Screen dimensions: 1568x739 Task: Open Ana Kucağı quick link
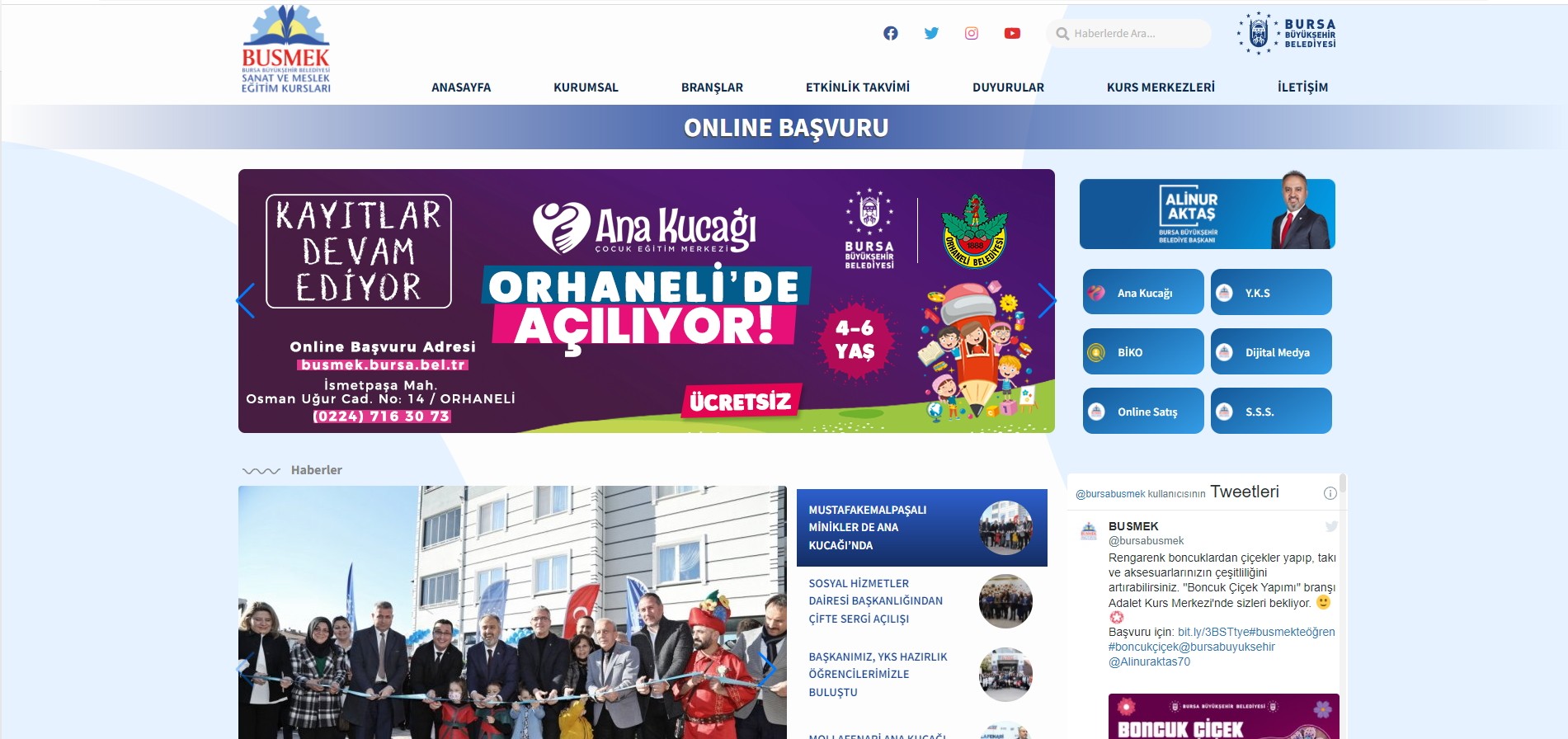(x=1143, y=292)
